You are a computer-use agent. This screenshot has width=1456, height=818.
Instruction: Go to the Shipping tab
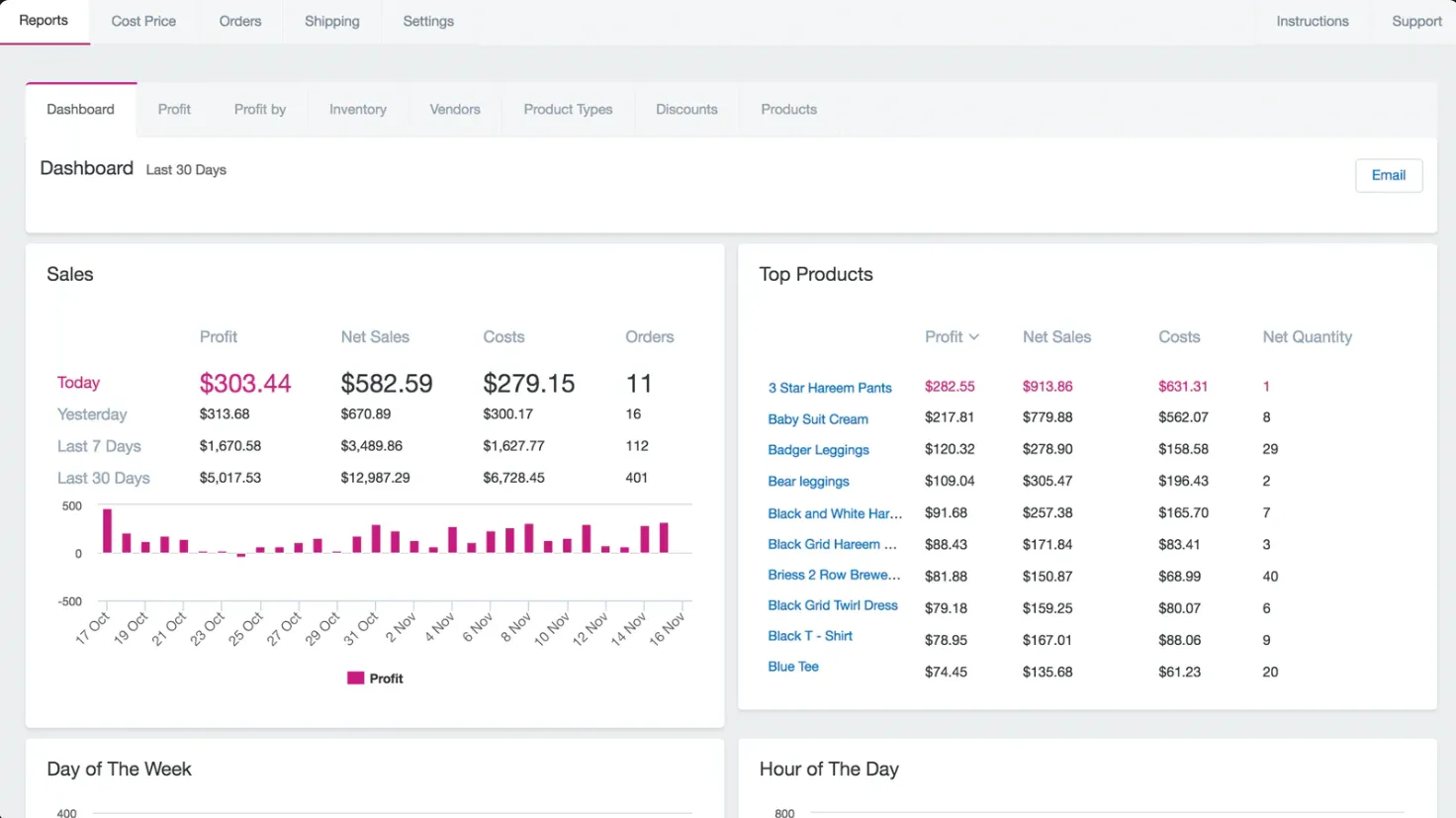click(332, 21)
